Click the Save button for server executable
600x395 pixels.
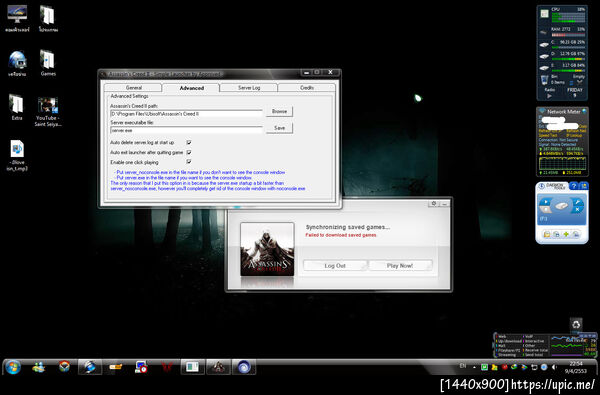279,128
